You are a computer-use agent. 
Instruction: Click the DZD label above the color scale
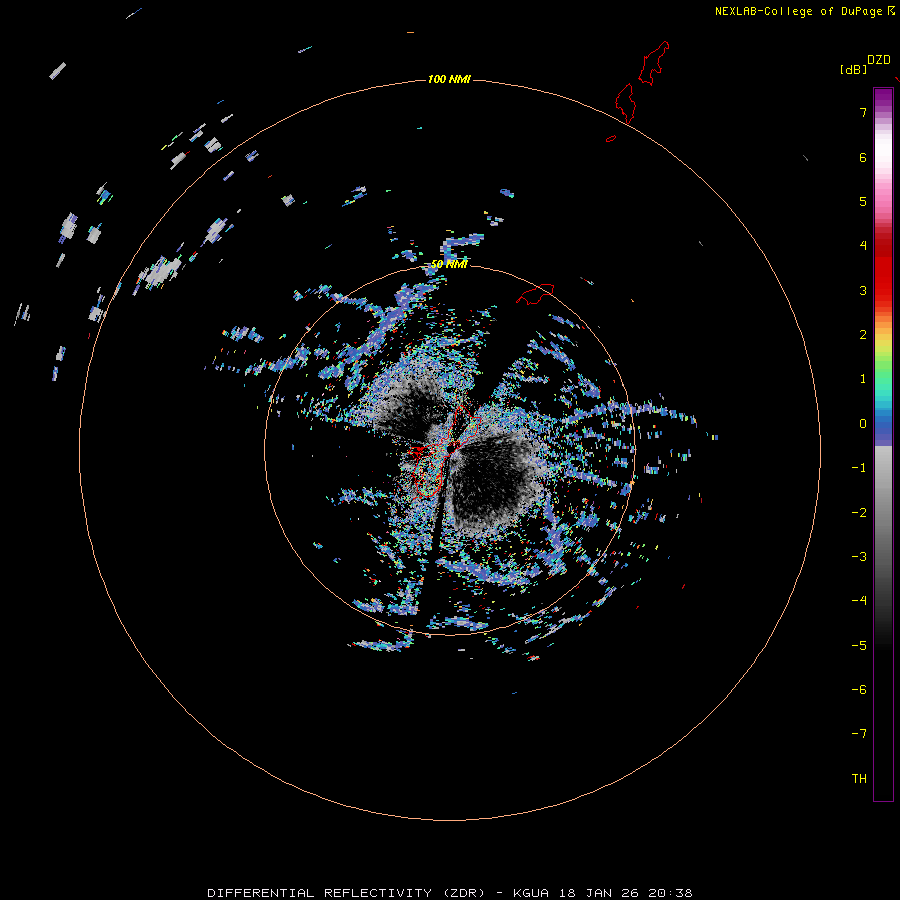pos(879,60)
